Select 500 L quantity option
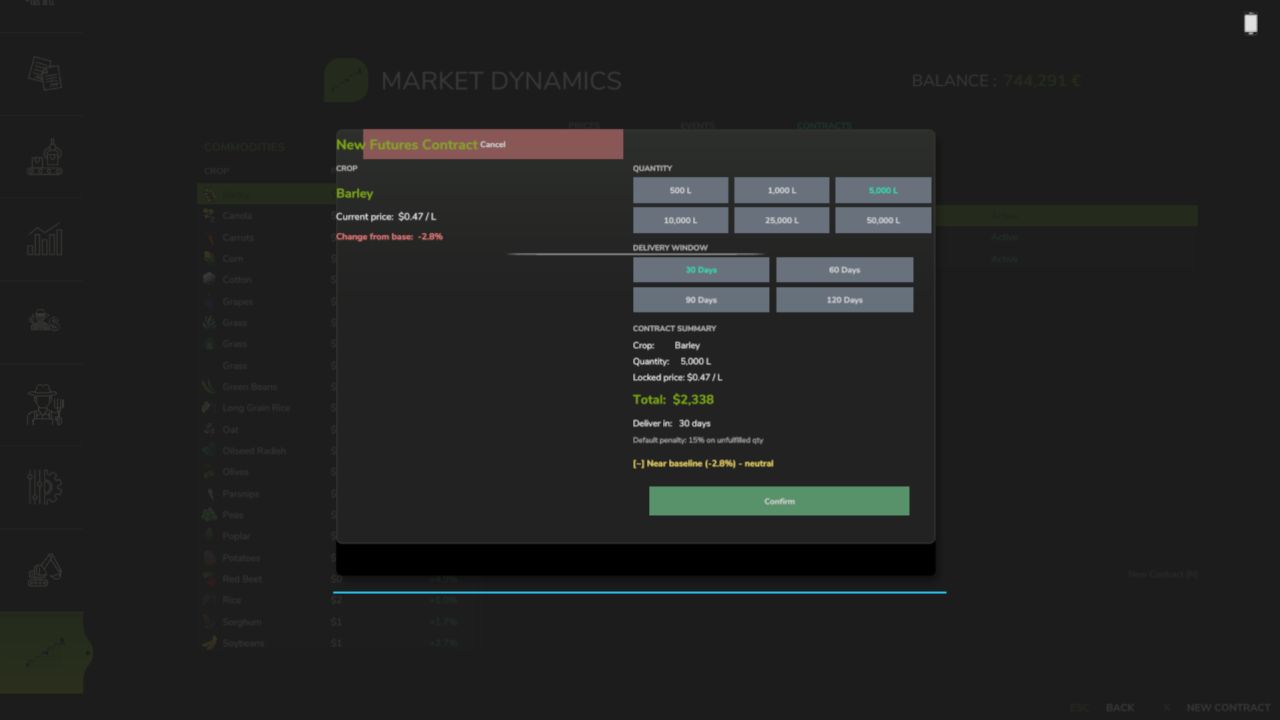 click(x=680, y=190)
